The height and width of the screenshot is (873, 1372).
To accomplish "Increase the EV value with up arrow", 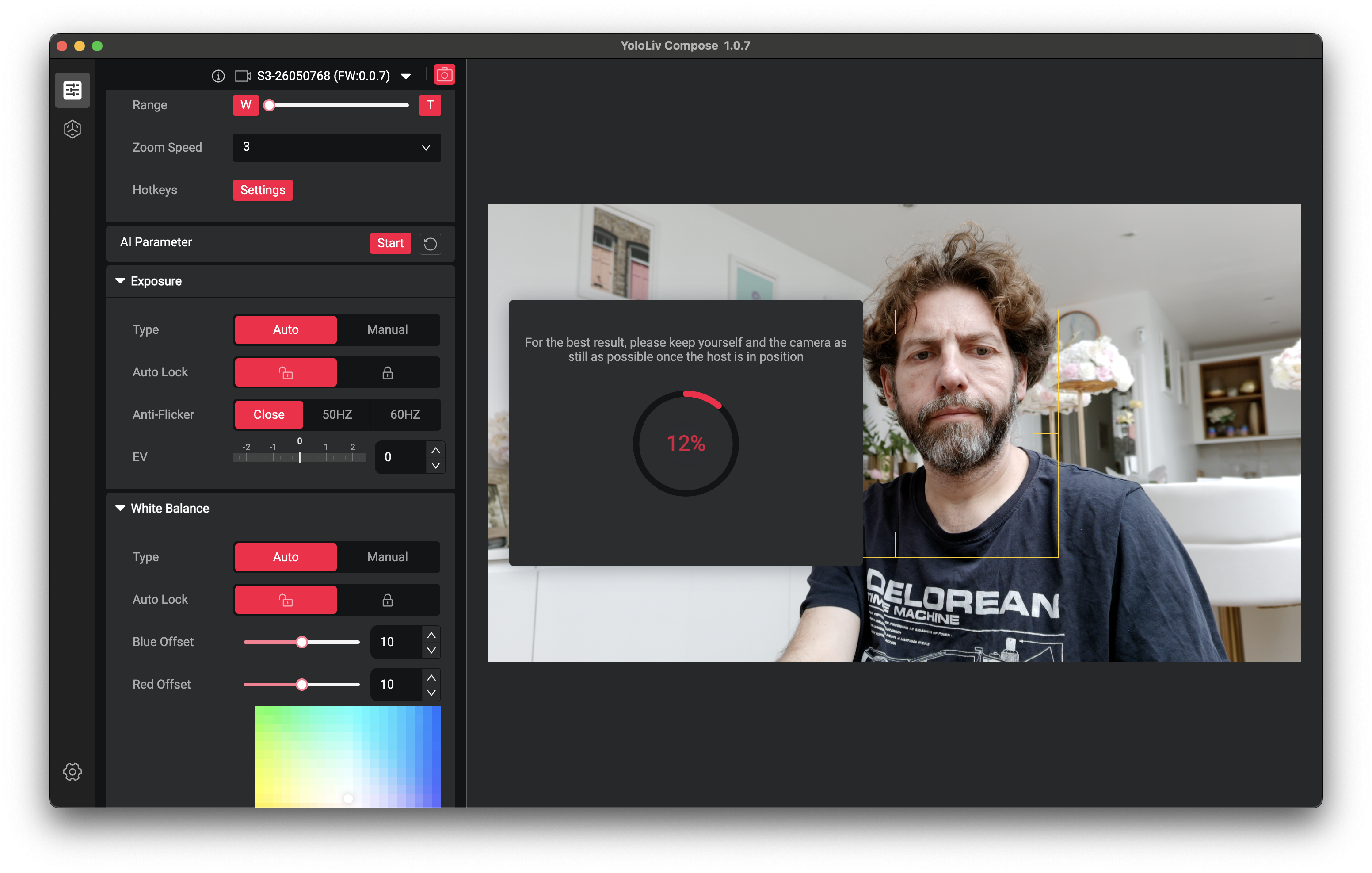I will [x=436, y=450].
